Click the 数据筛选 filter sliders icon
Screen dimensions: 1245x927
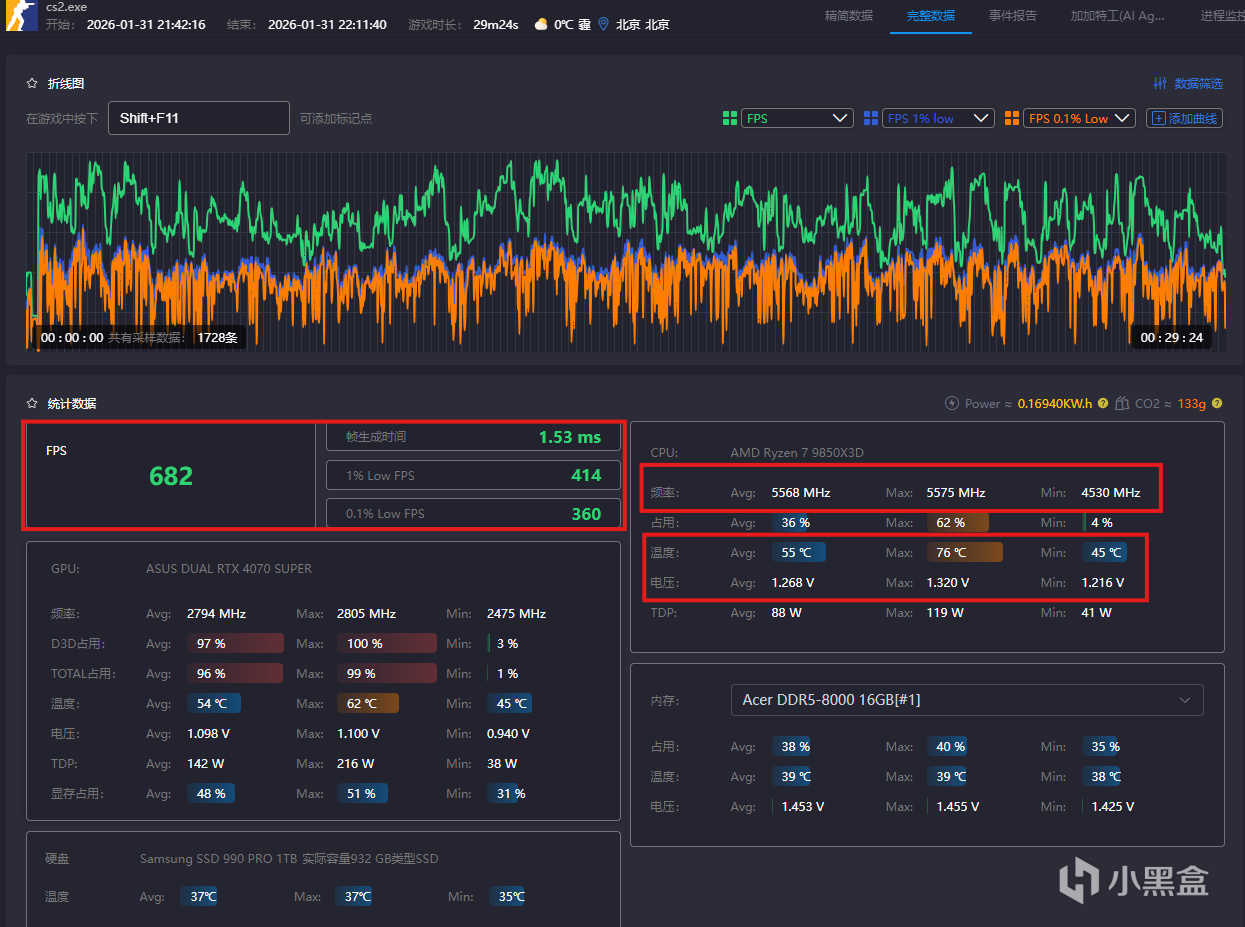(1160, 84)
